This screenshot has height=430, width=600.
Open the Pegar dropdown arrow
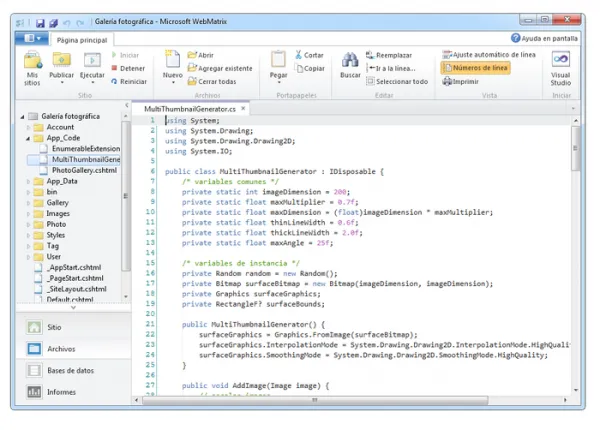(279, 82)
